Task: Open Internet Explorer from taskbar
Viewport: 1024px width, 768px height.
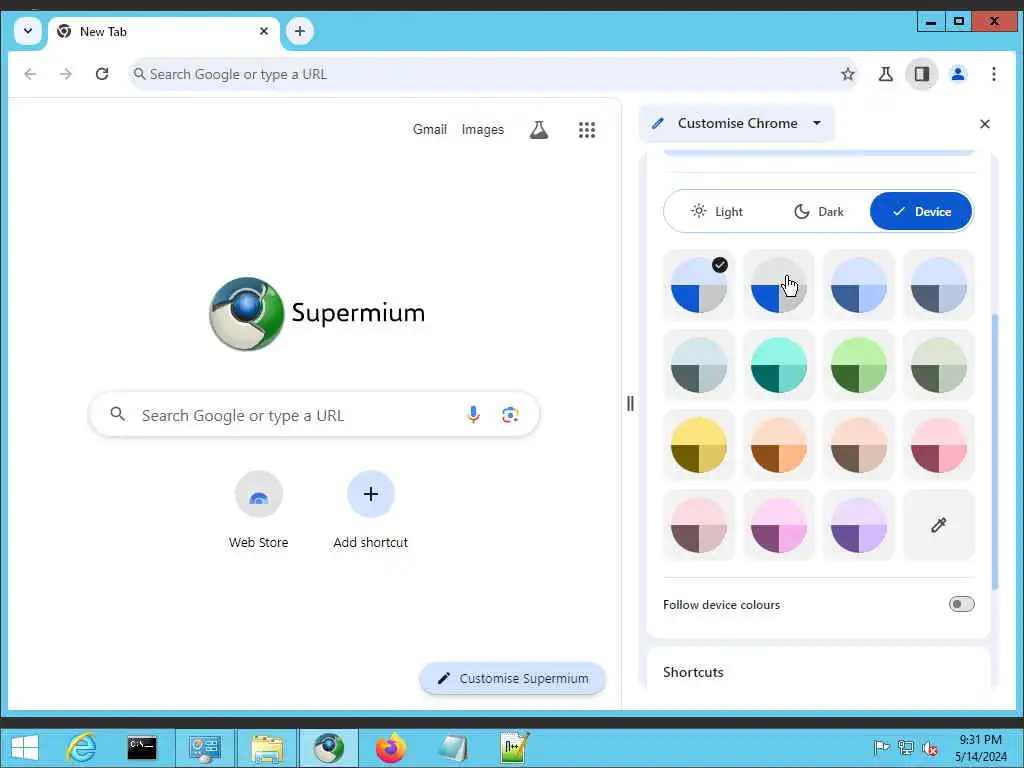Action: [82, 748]
